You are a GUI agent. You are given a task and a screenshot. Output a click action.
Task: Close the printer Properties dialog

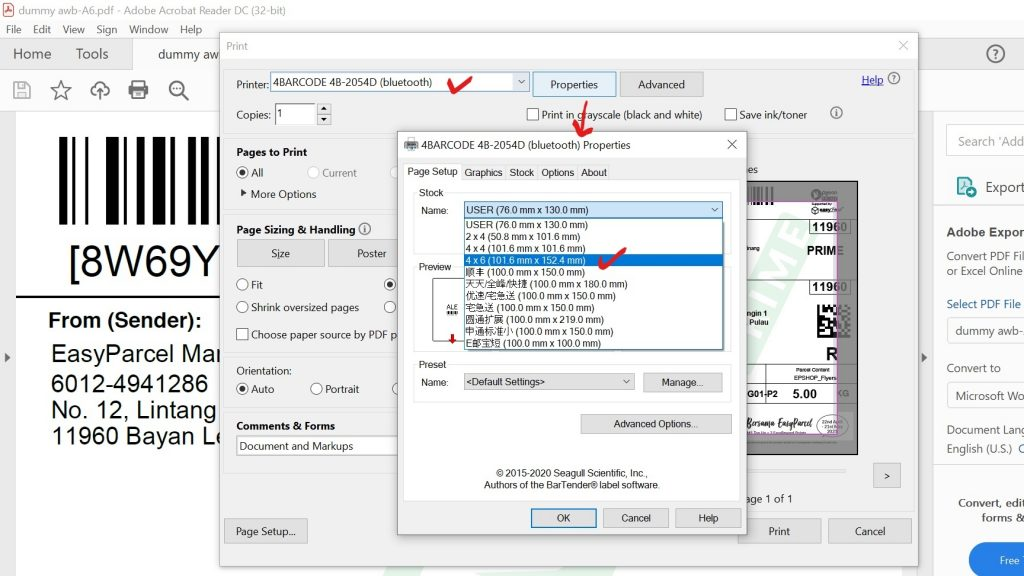point(732,144)
